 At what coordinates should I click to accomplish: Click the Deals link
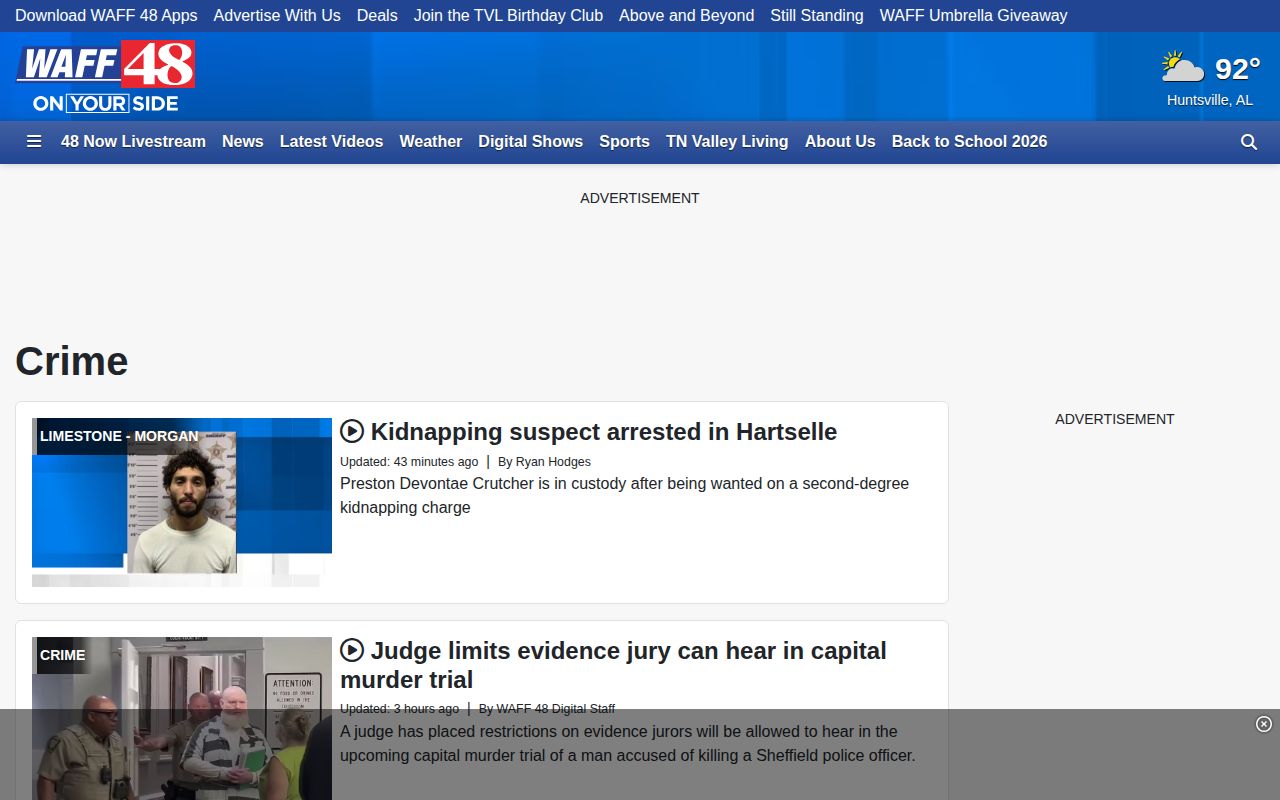377,16
